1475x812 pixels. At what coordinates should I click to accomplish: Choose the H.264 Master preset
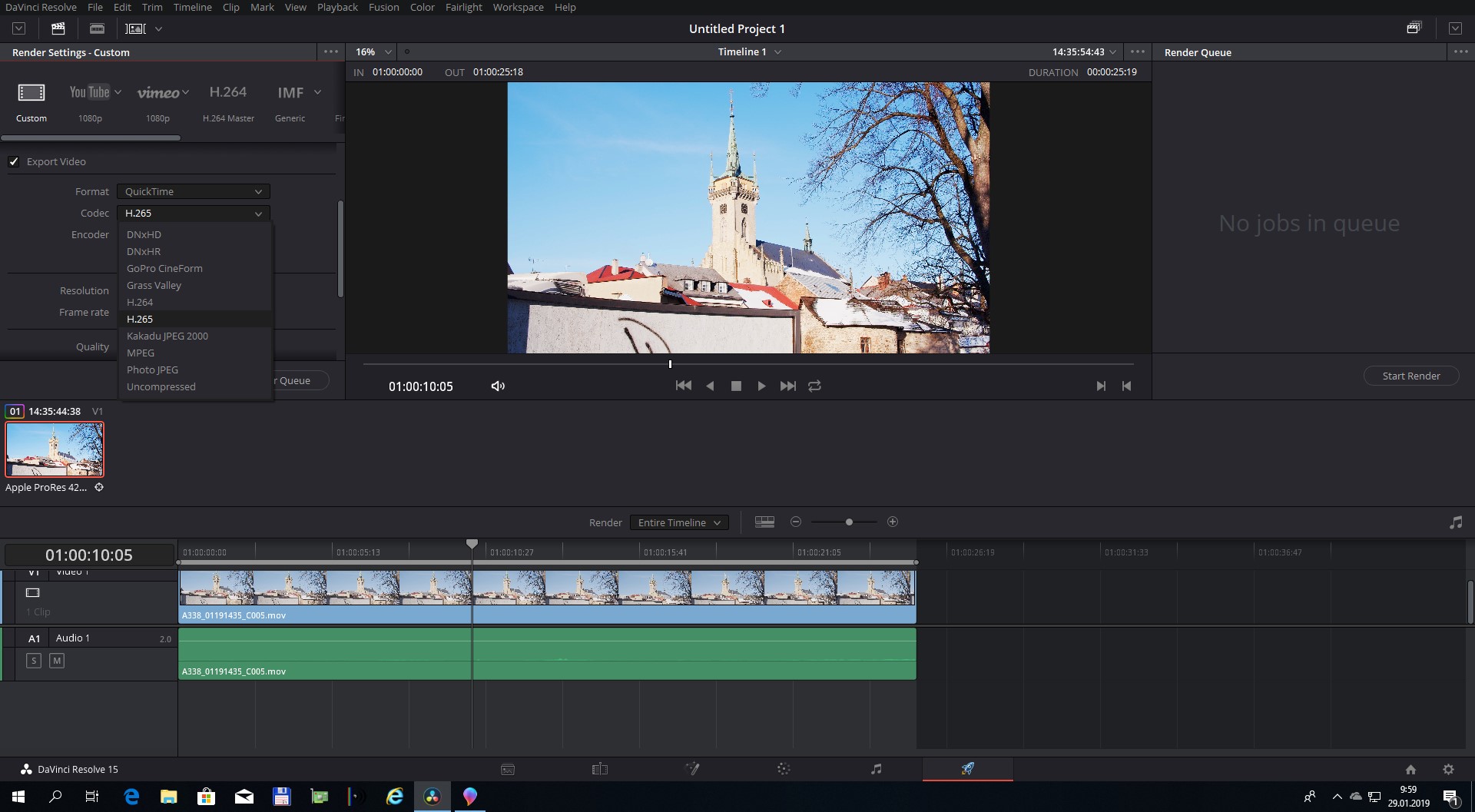click(228, 102)
